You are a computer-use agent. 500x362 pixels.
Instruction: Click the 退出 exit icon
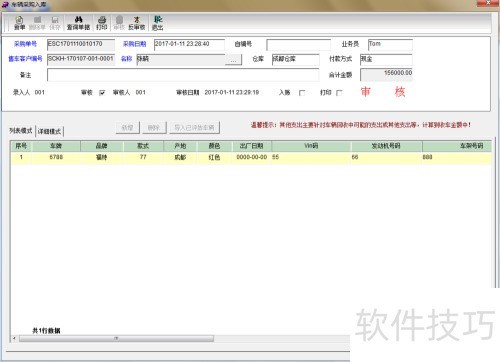point(157,23)
